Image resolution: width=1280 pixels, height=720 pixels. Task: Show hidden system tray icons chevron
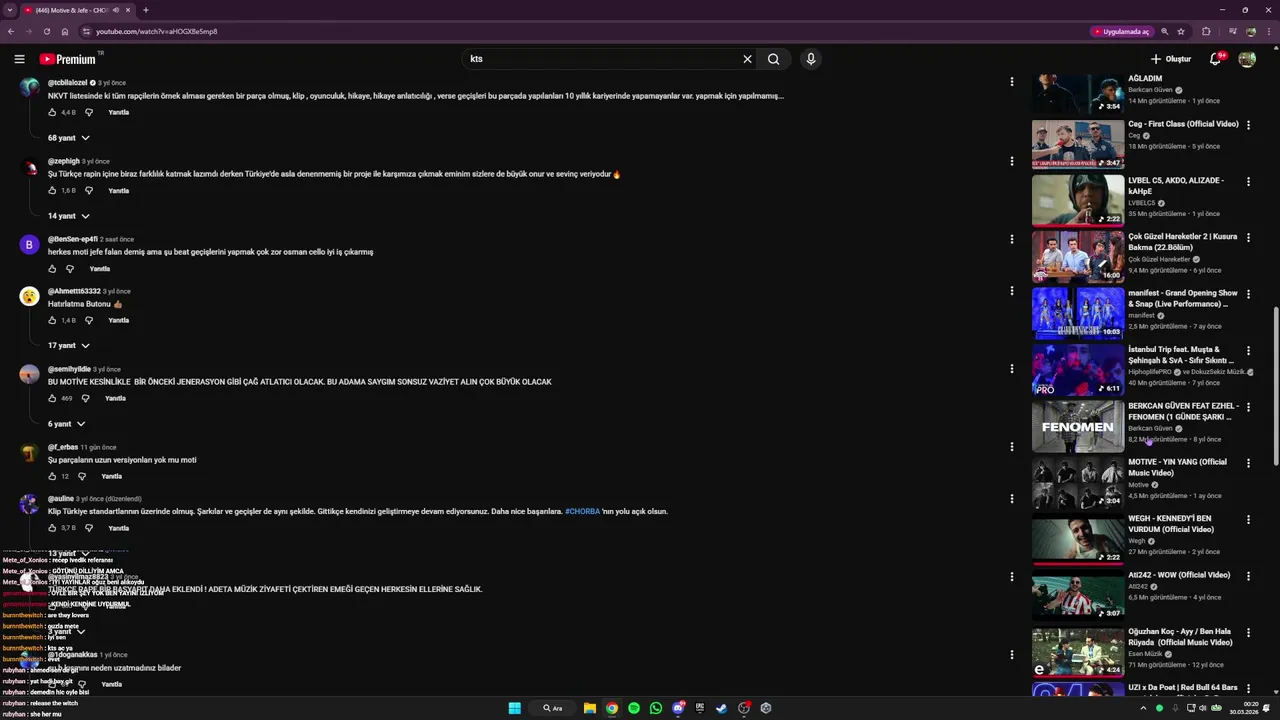click(x=1143, y=708)
